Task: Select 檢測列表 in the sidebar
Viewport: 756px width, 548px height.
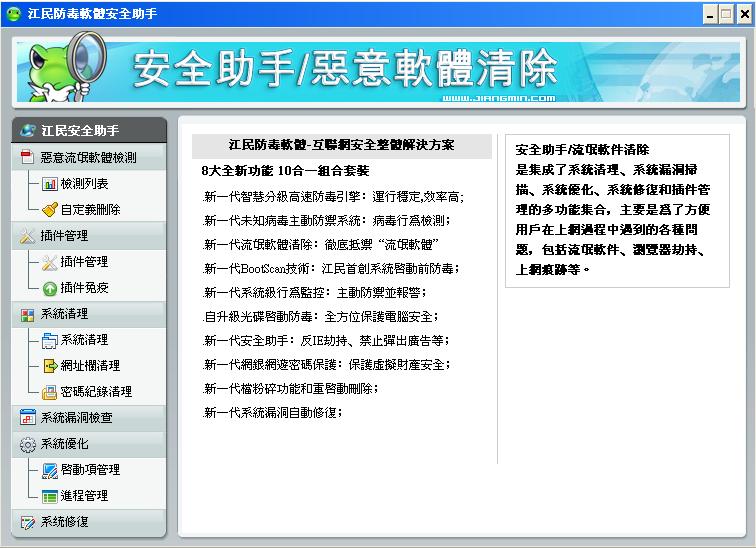Action: pyautogui.click(x=84, y=184)
